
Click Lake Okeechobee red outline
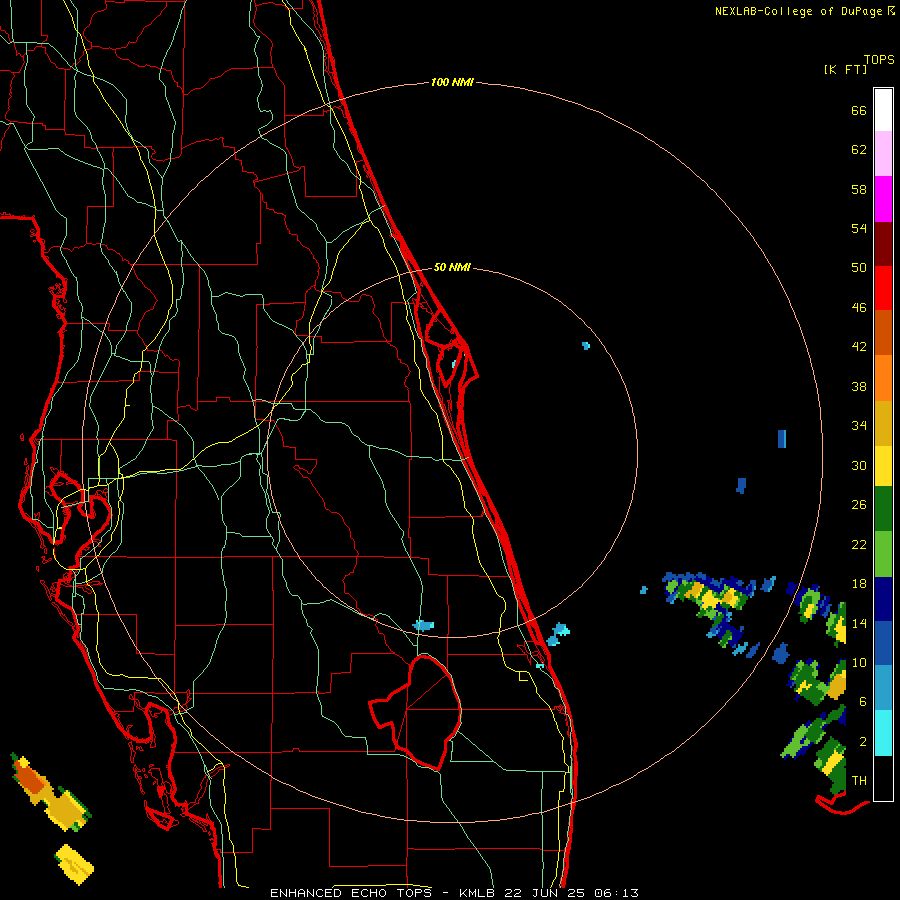[416, 712]
